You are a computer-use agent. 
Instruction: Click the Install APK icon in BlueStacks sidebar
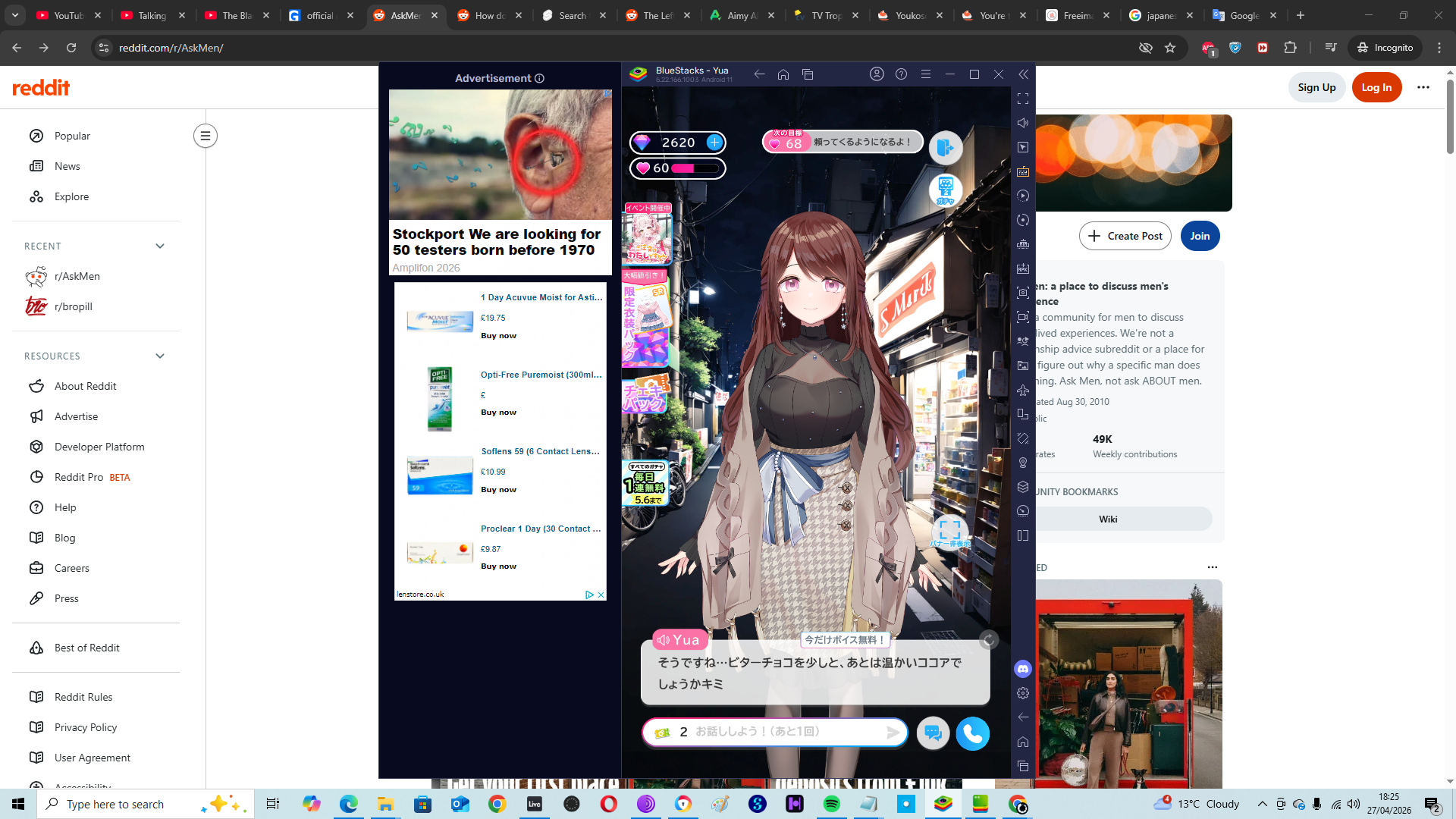click(1023, 268)
